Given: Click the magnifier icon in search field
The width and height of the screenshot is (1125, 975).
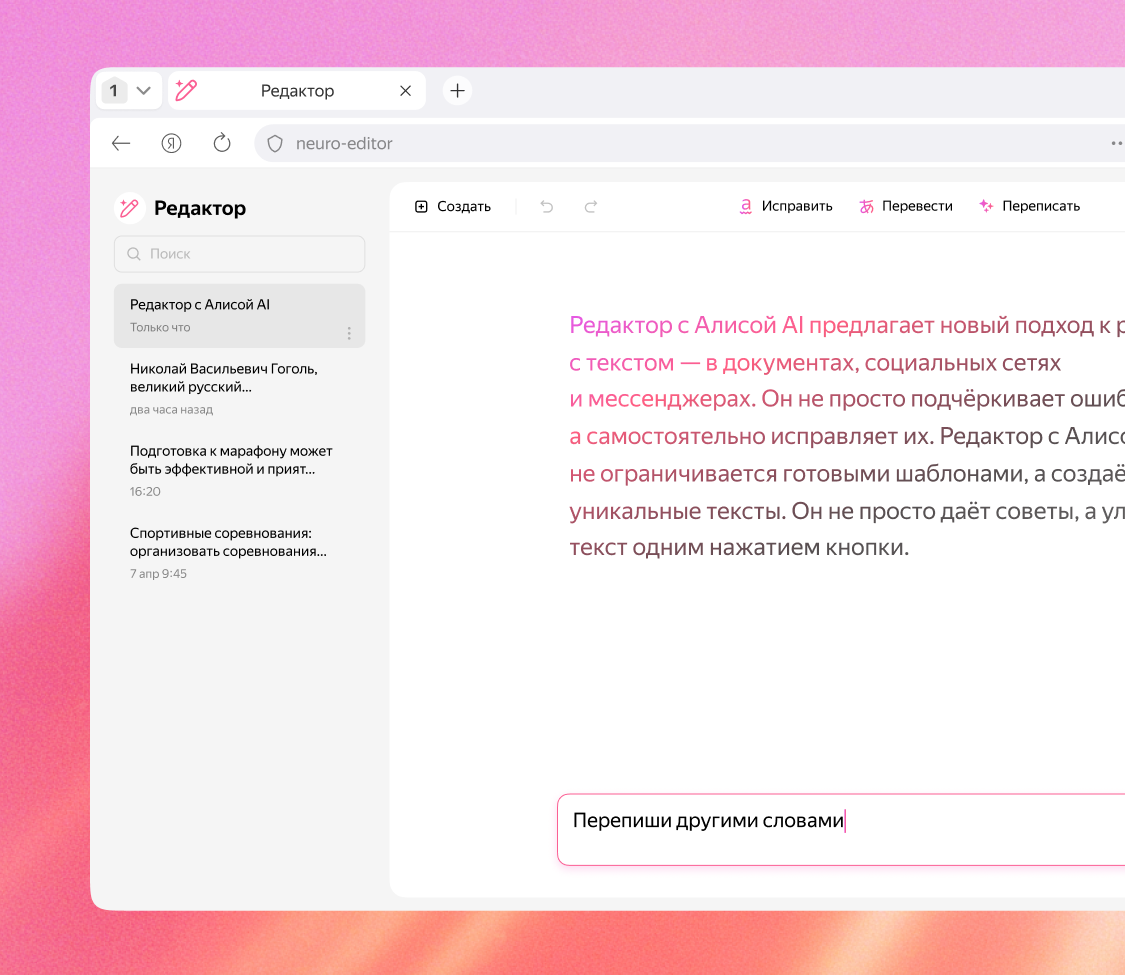Looking at the screenshot, I should point(133,254).
